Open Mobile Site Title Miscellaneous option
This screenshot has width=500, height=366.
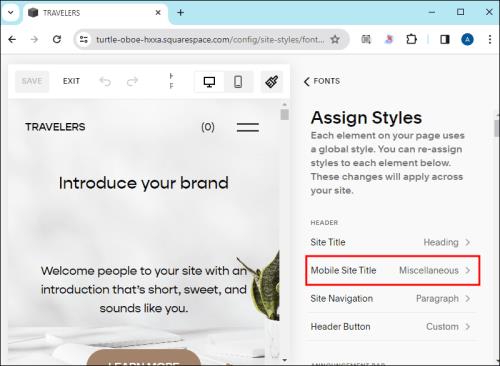pos(392,270)
